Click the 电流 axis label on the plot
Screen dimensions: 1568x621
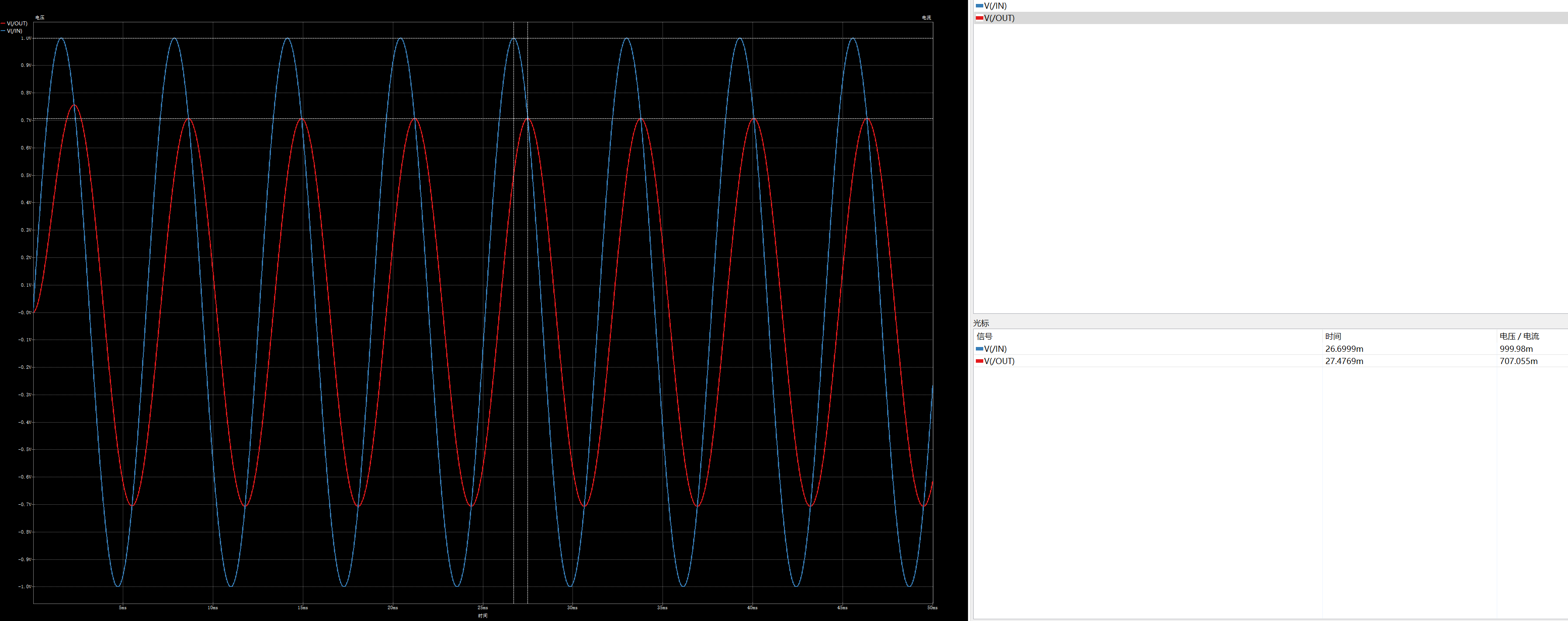926,17
